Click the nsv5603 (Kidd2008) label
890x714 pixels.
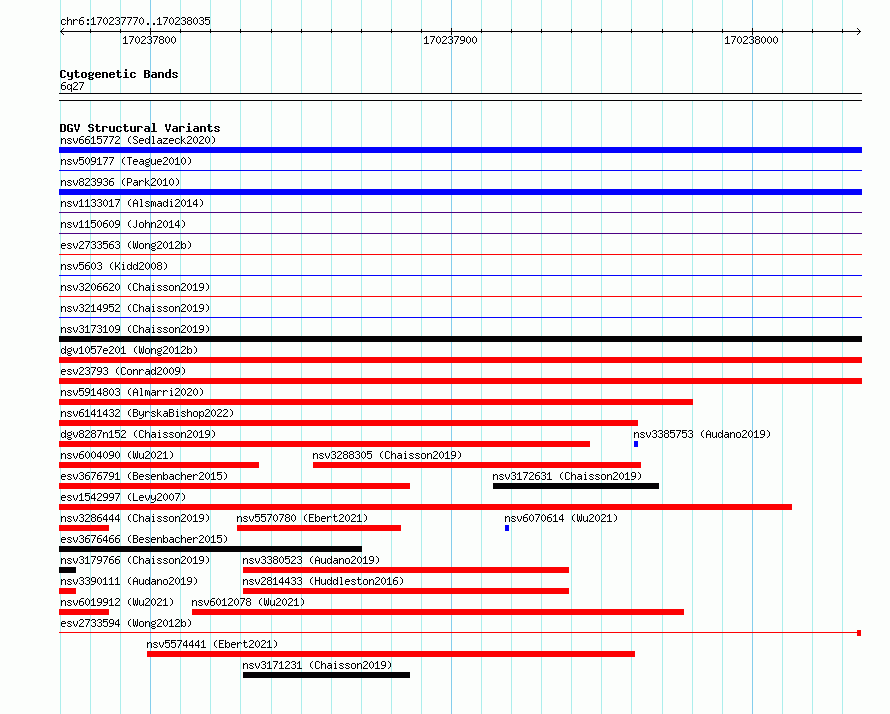114,266
